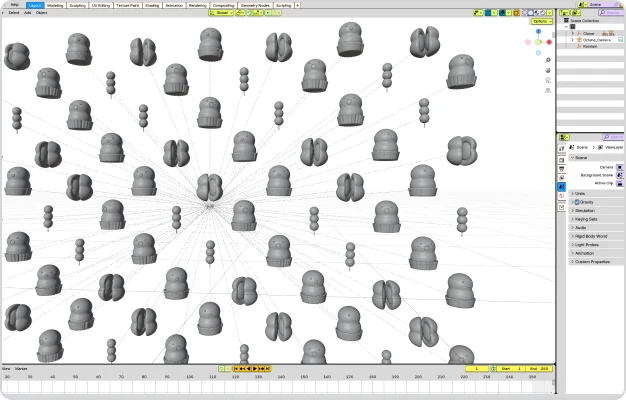The width and height of the screenshot is (626, 400).
Task: Toggle proportional editing
Action: coord(268,13)
